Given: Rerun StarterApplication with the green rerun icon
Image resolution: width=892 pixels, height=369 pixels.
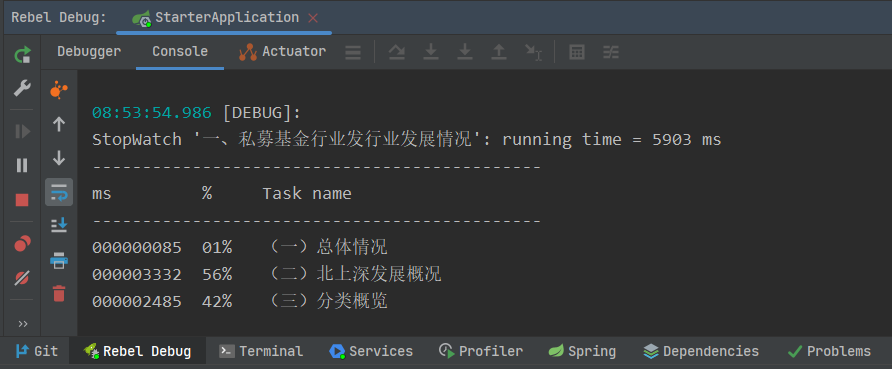Looking at the screenshot, I should point(22,55).
